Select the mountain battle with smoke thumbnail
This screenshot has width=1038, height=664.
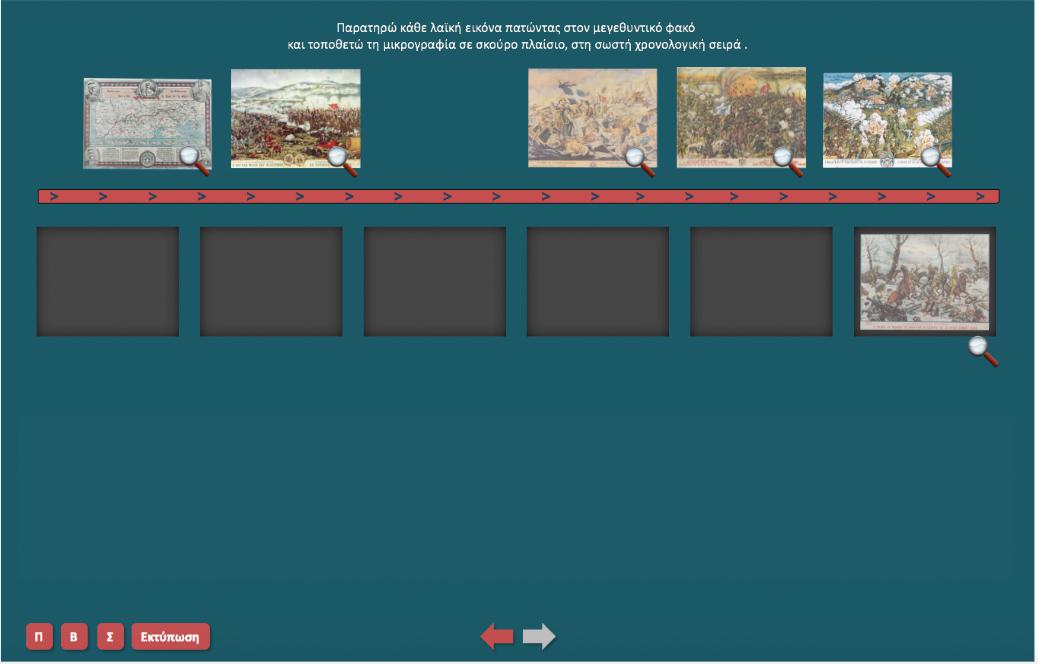(x=887, y=120)
